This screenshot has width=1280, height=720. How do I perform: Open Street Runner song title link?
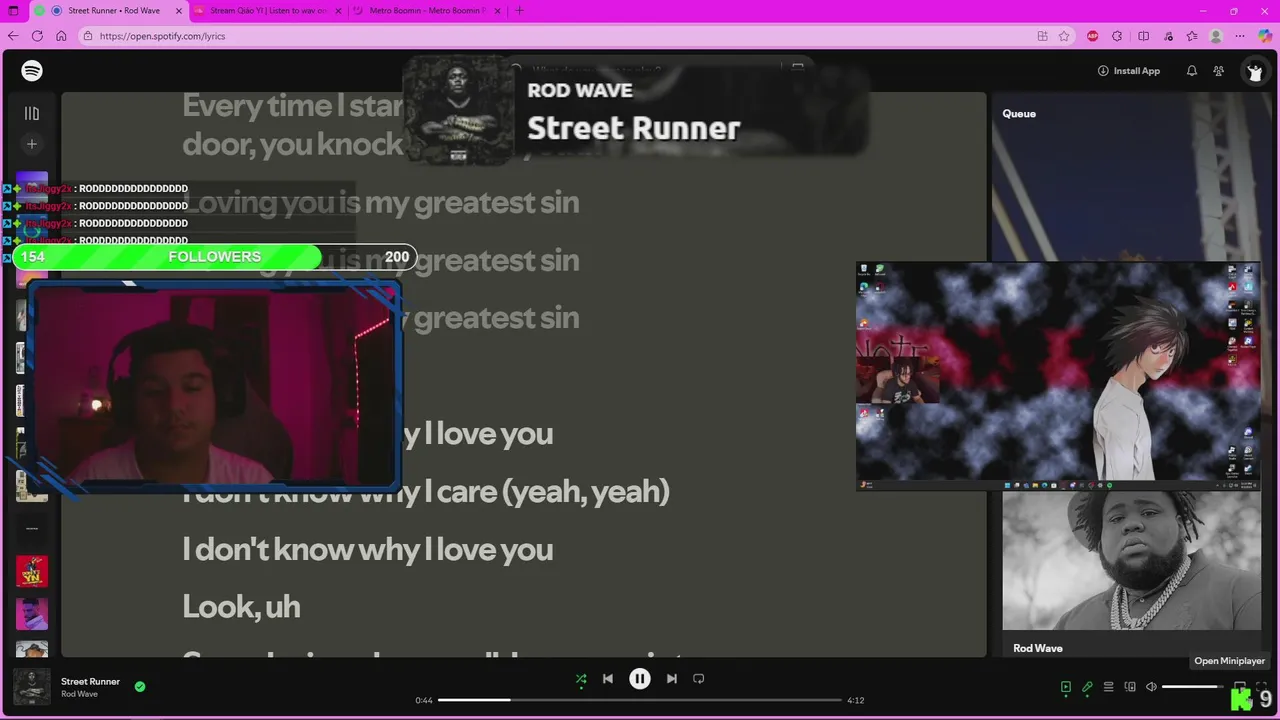(x=90, y=682)
